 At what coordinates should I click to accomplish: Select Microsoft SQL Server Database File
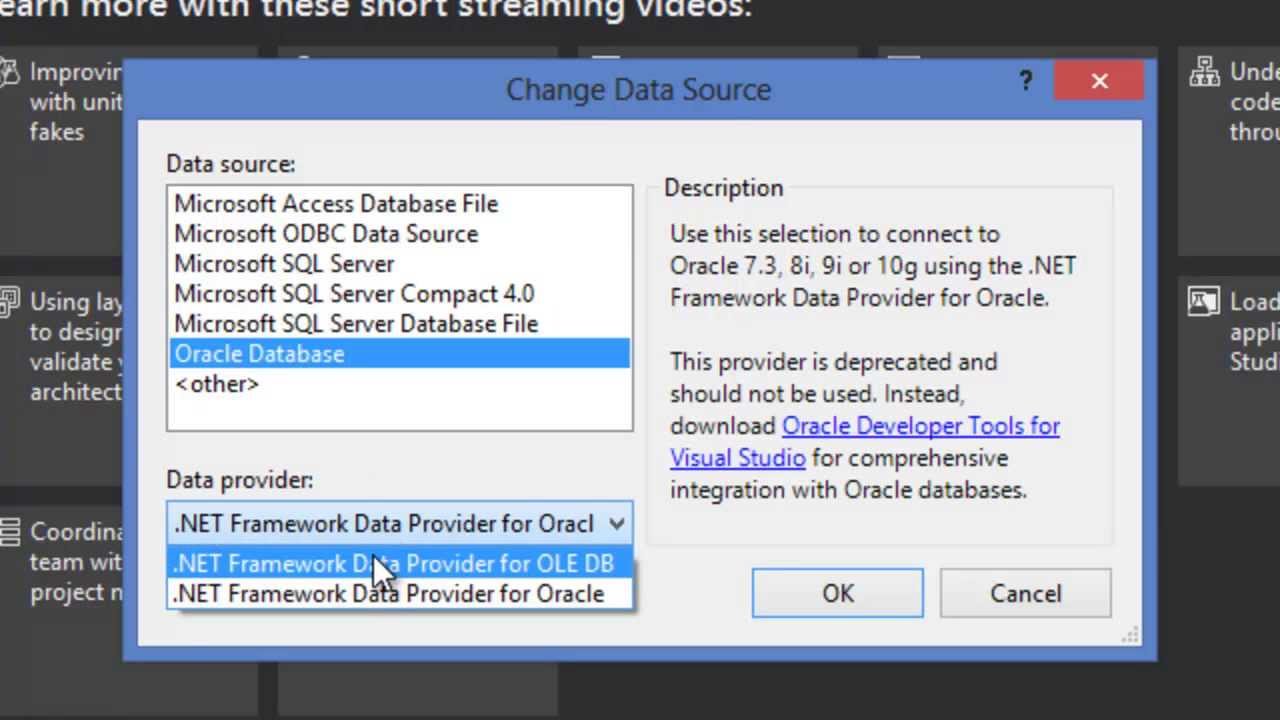click(356, 324)
